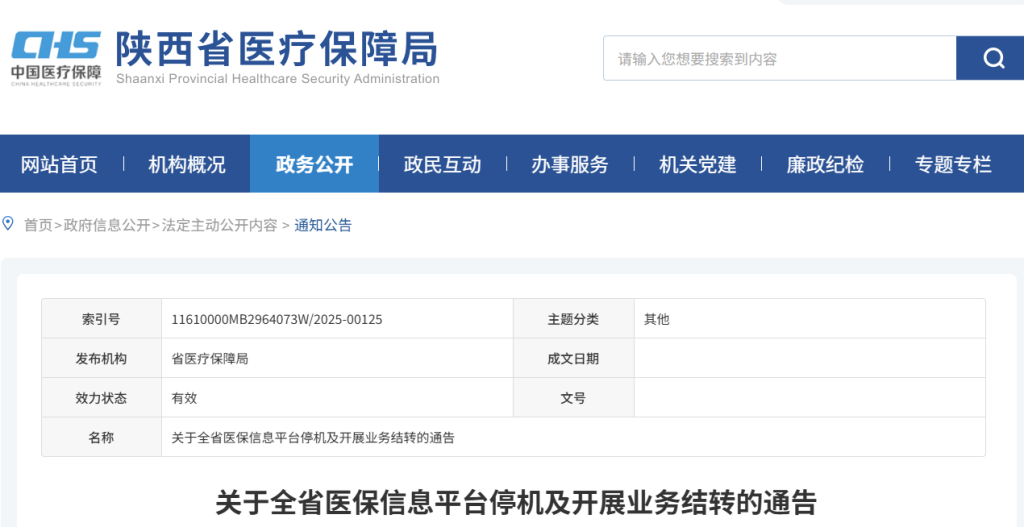Click the 陕西省医疗保障局 site title

[276, 49]
